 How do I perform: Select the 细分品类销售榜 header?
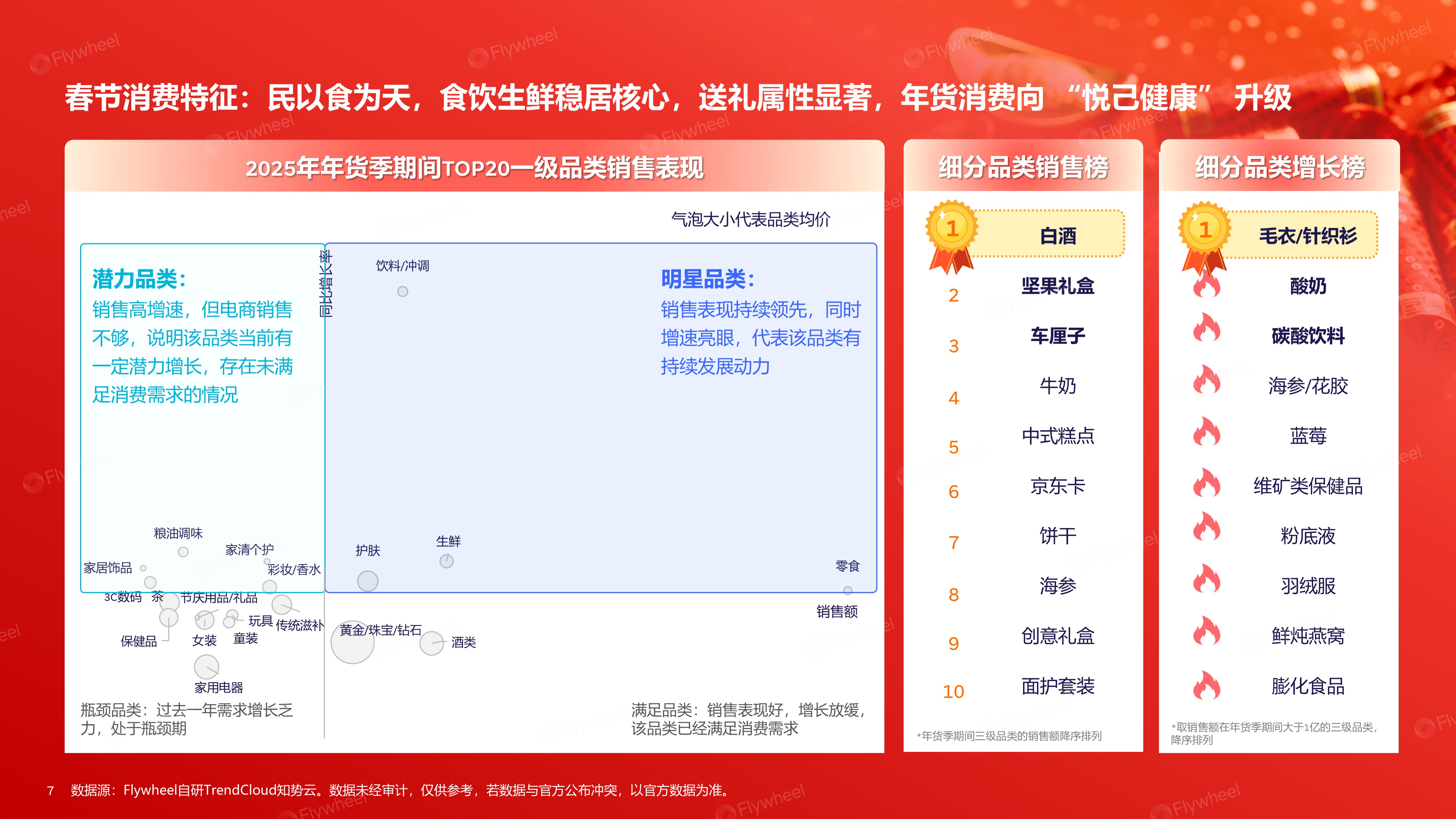[x=1023, y=167]
